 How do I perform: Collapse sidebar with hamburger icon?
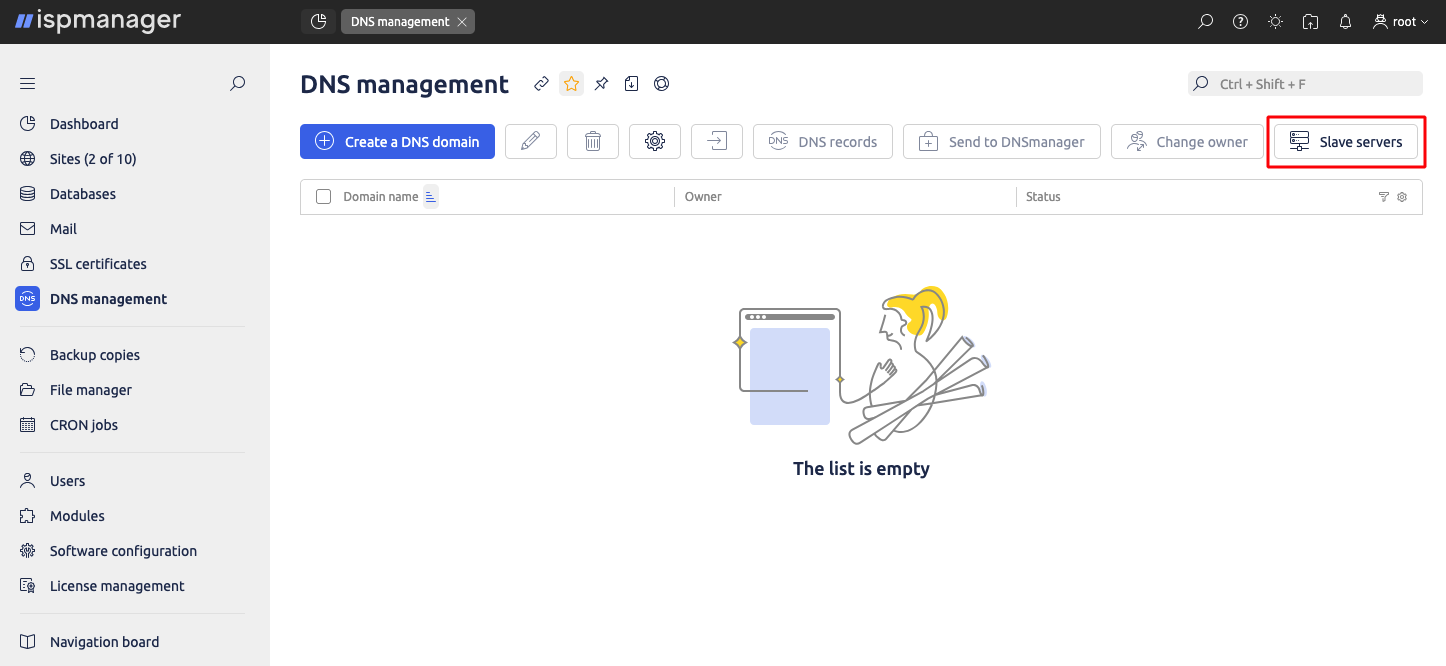coord(27,84)
